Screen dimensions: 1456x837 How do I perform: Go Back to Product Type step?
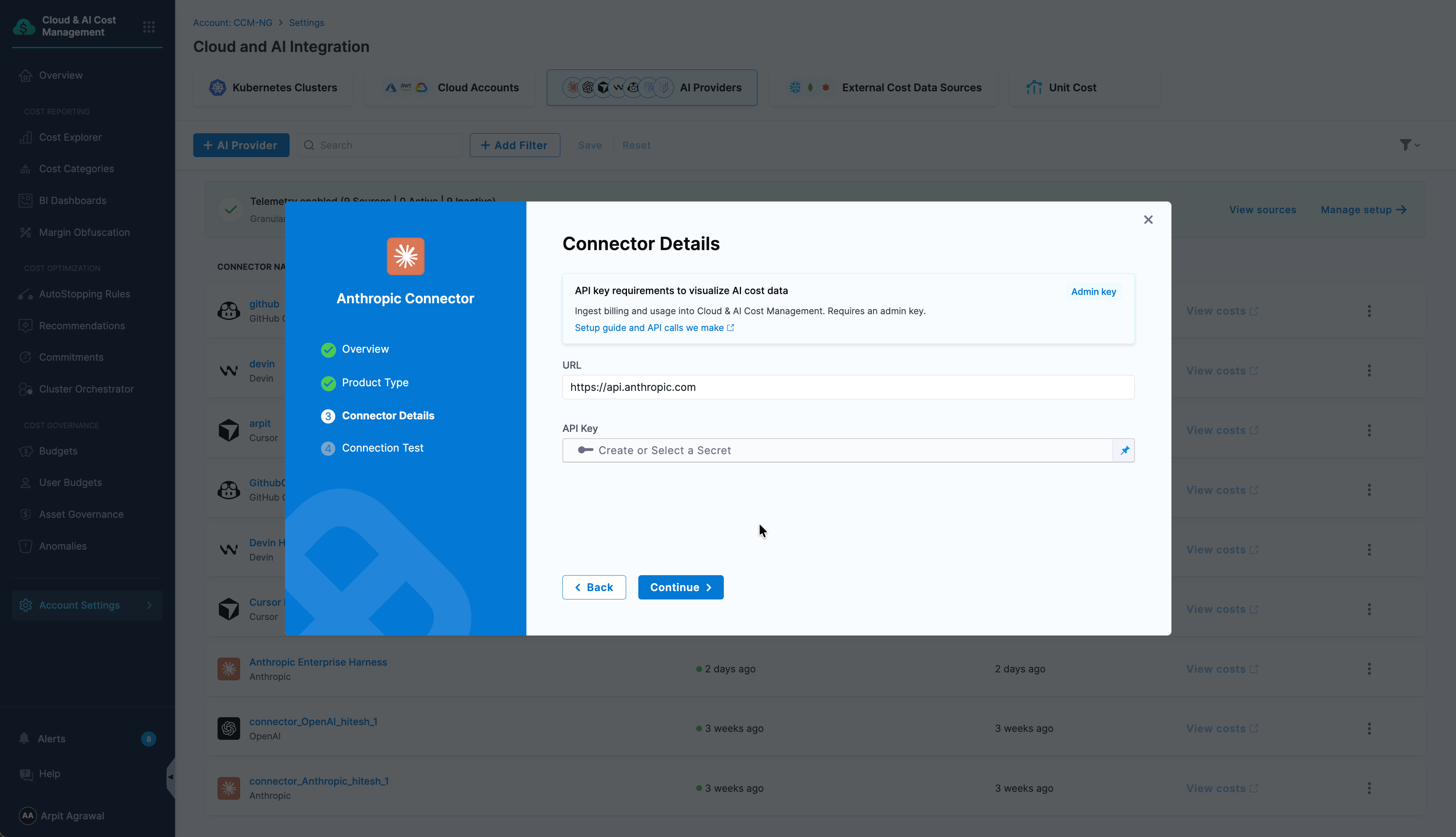pos(593,587)
